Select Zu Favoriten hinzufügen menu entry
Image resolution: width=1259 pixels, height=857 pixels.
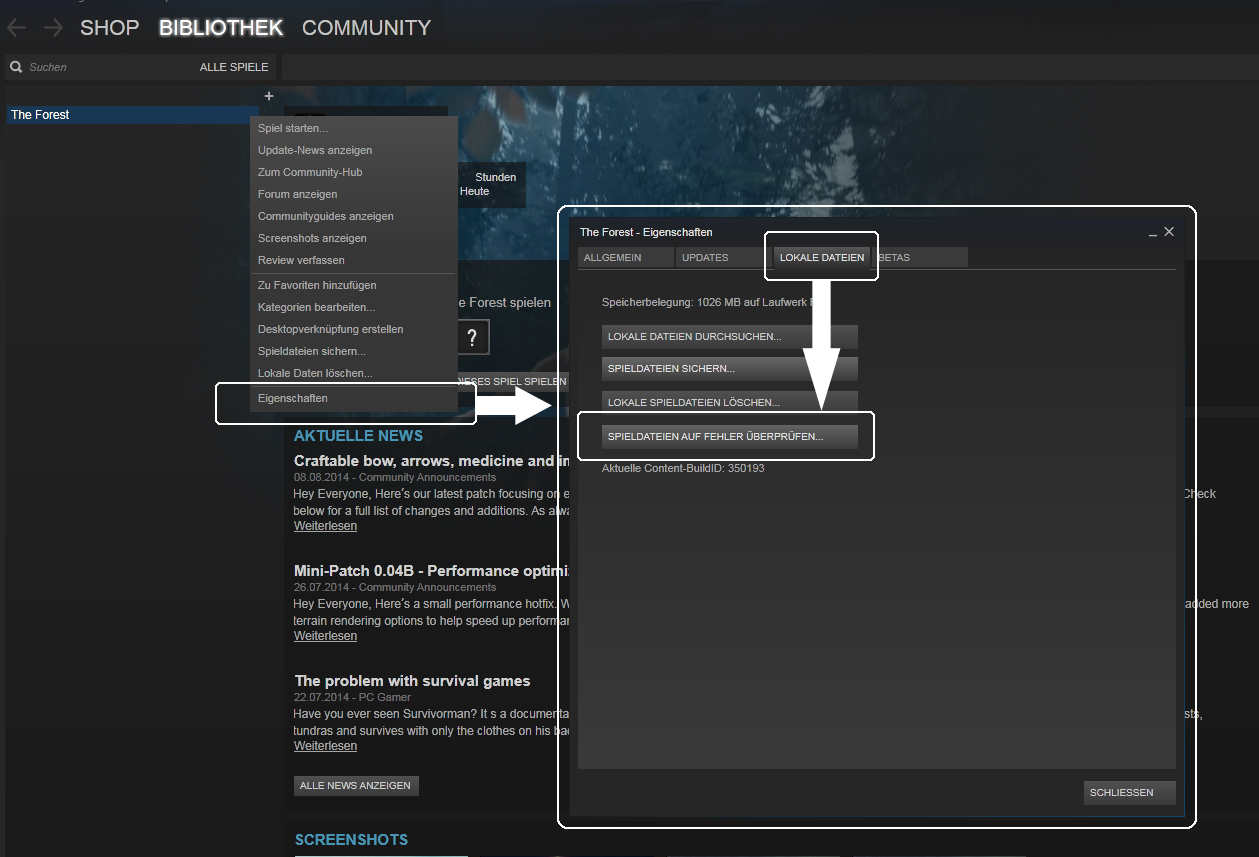pyautogui.click(x=317, y=285)
